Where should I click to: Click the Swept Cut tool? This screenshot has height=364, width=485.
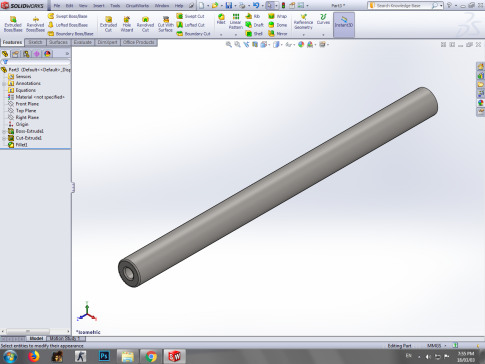190,16
